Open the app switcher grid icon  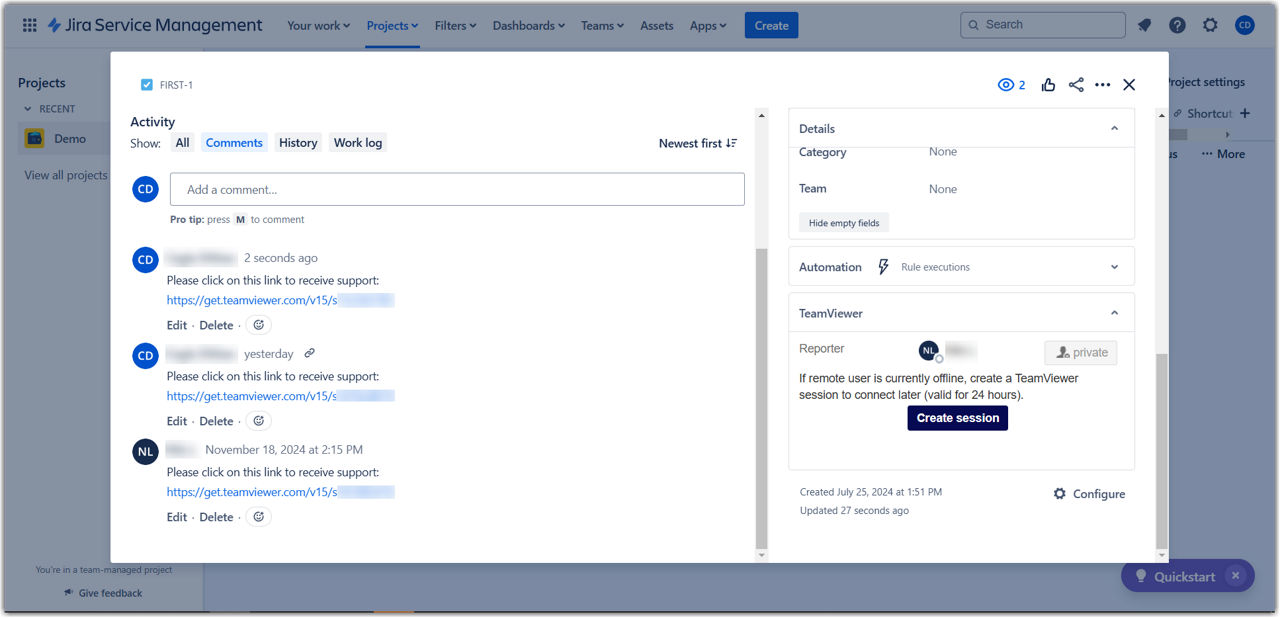pyautogui.click(x=29, y=26)
